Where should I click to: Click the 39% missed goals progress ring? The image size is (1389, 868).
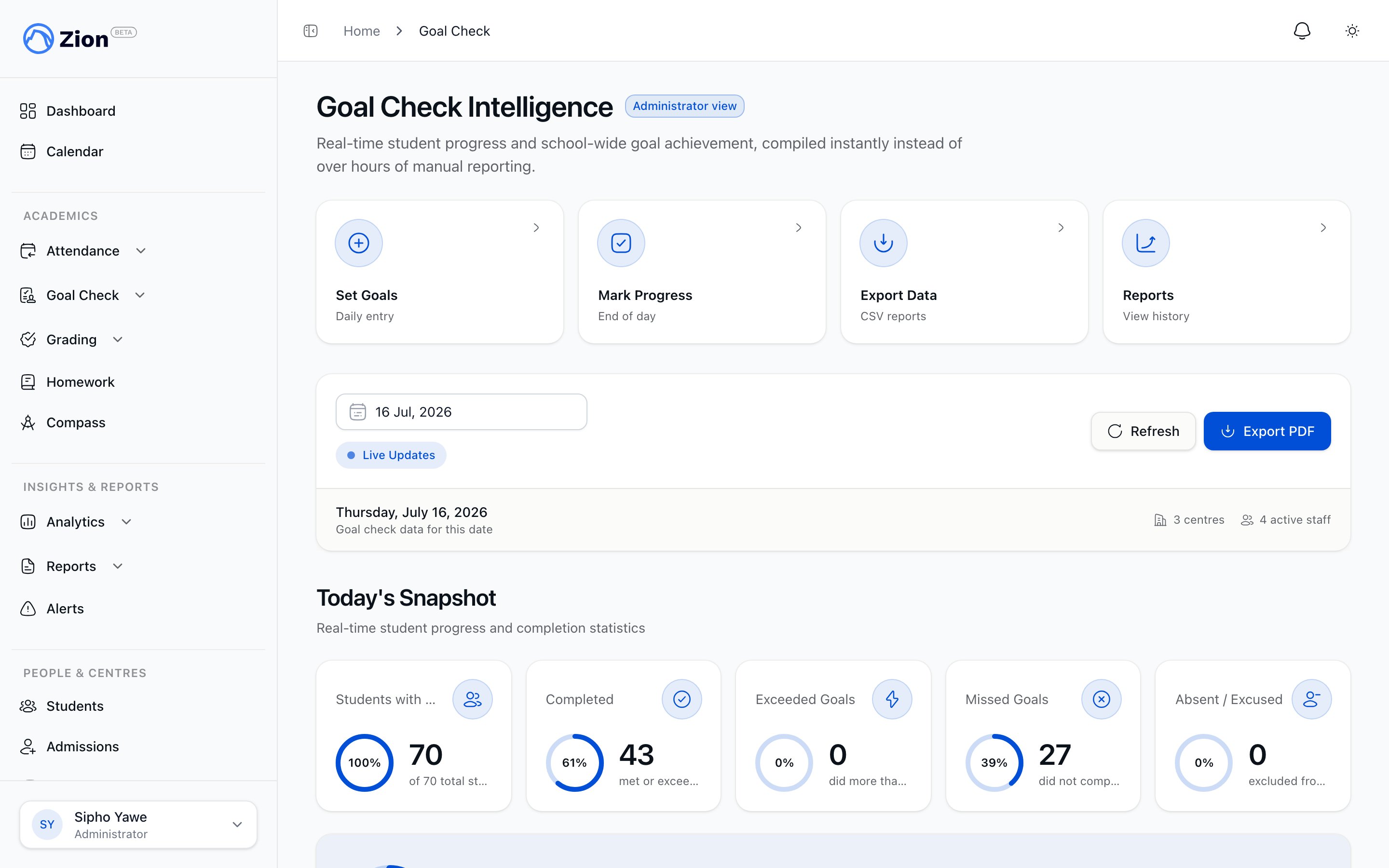(x=994, y=763)
